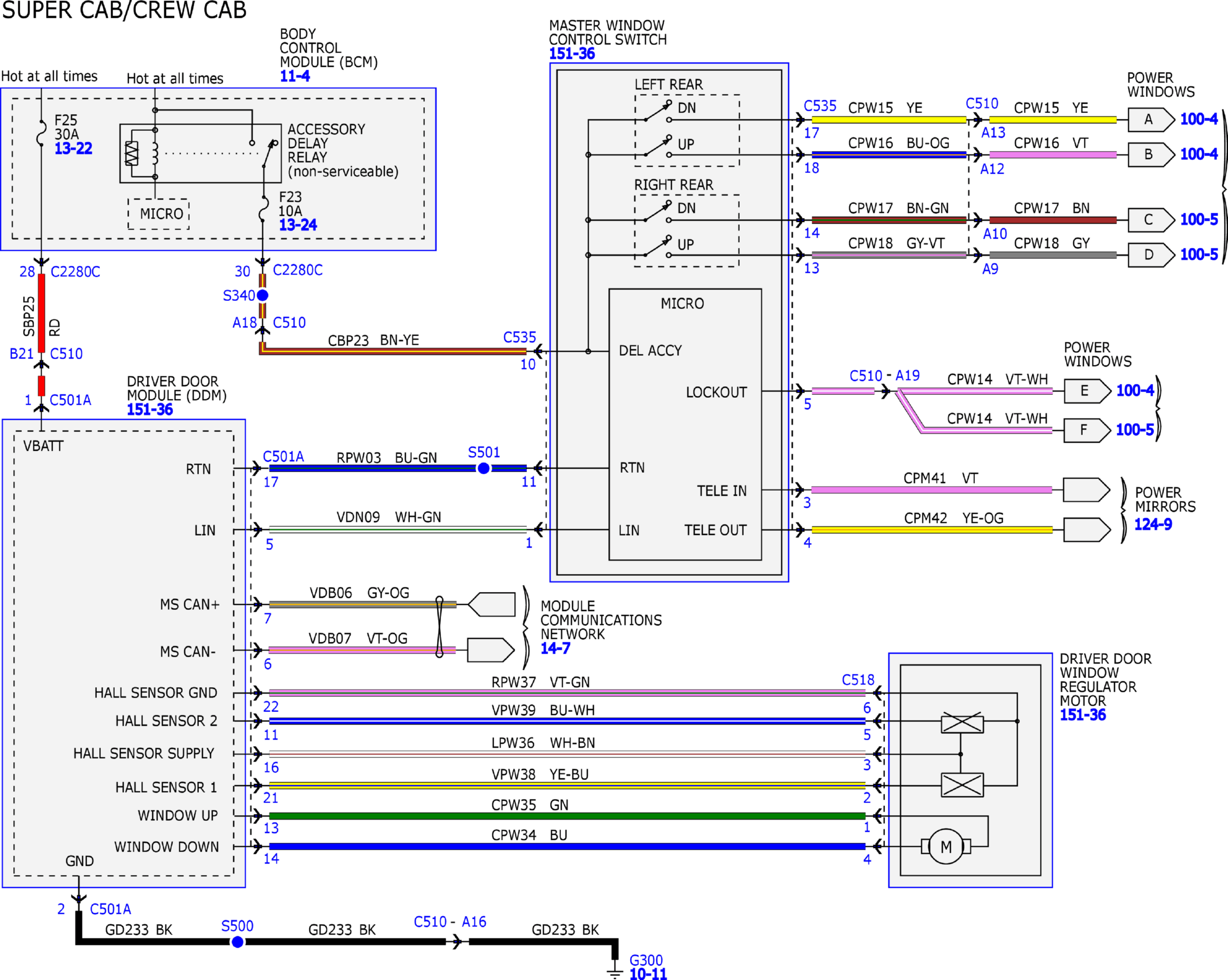Viewport: 1228px width, 980px height.
Task: Select the hall sensor symbol on VPW38 line
Action: click(x=962, y=785)
